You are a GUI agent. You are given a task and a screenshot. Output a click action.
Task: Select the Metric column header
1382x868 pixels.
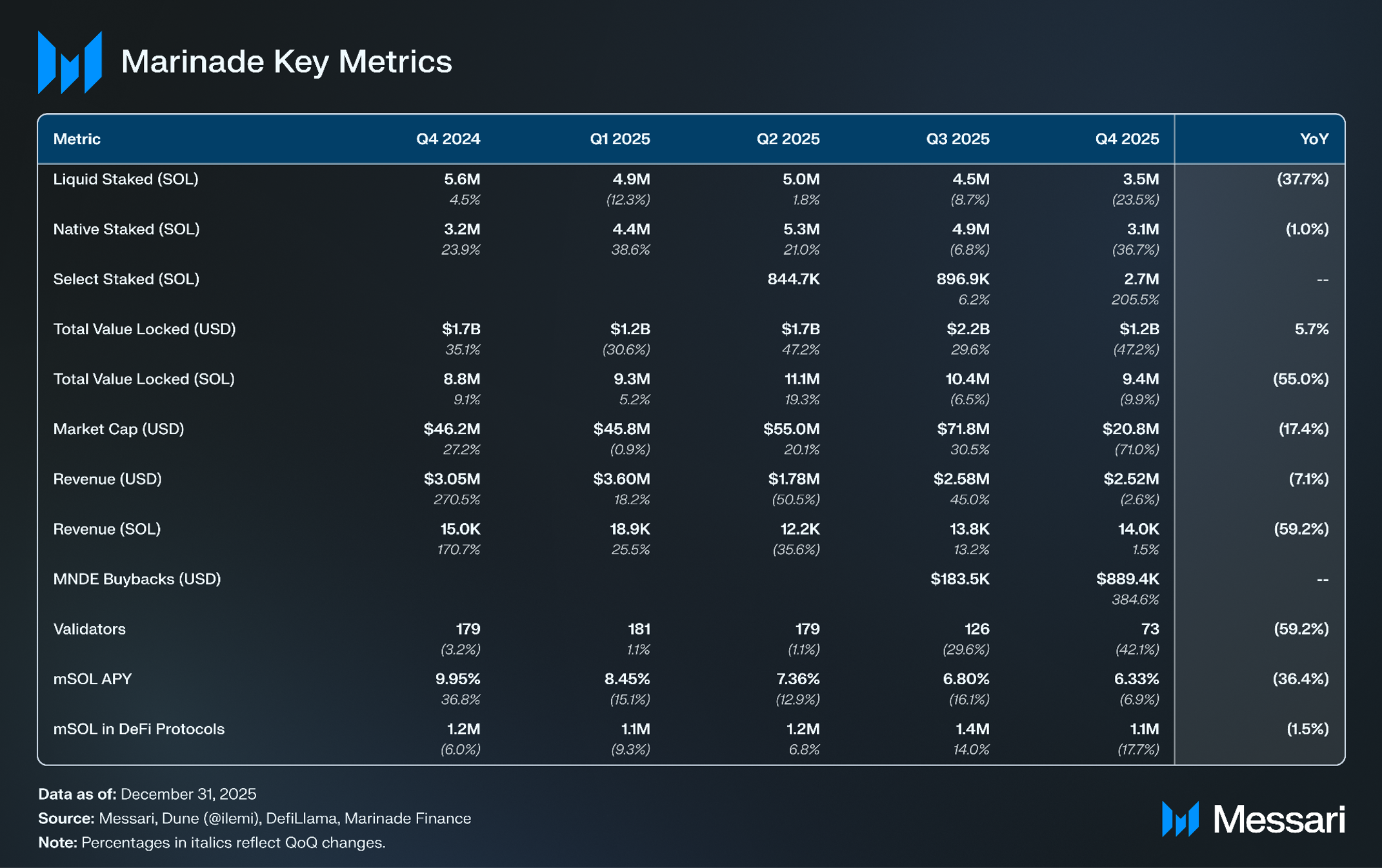[x=77, y=139]
